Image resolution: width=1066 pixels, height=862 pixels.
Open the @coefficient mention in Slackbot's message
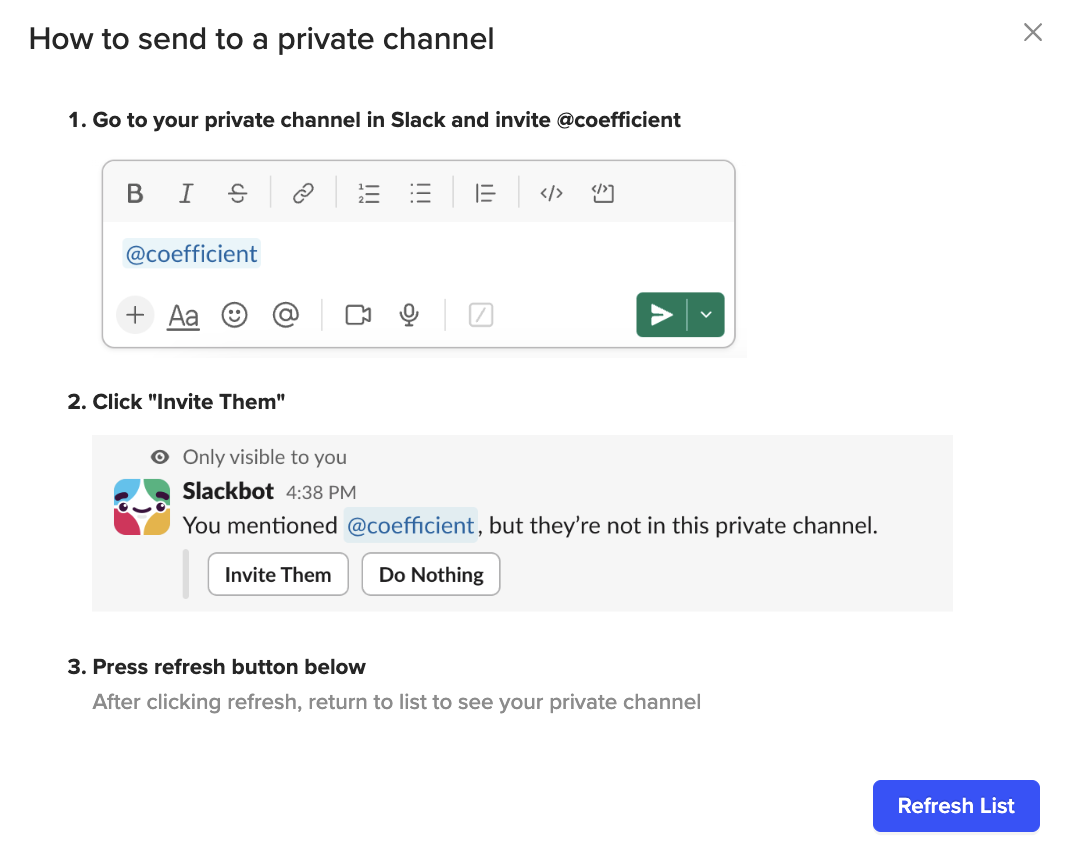(411, 525)
